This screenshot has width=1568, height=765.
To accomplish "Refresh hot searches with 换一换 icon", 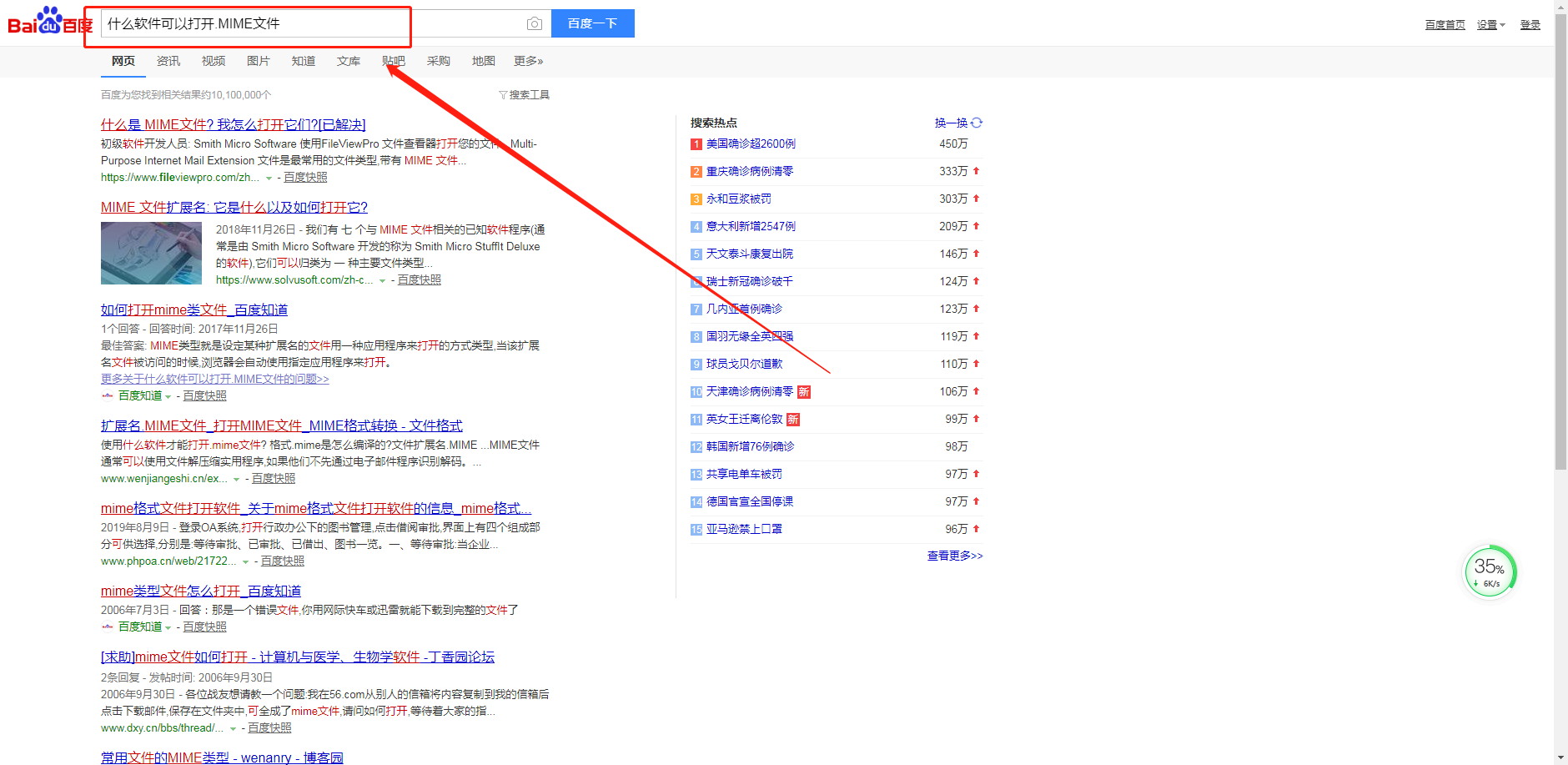I will coord(977,123).
